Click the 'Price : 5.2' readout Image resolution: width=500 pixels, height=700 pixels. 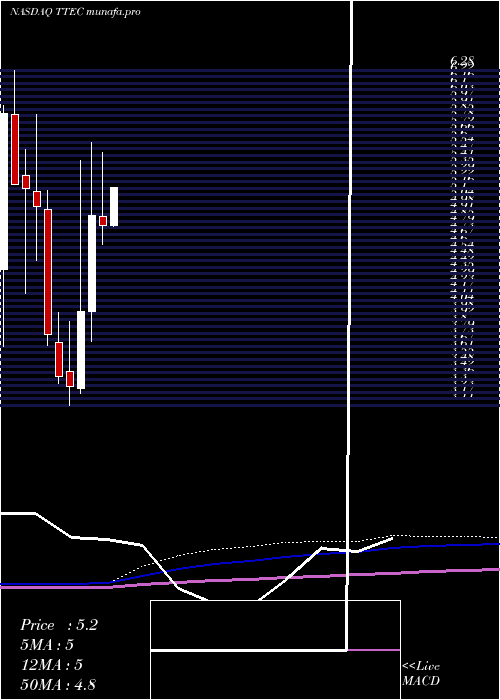coord(58,625)
